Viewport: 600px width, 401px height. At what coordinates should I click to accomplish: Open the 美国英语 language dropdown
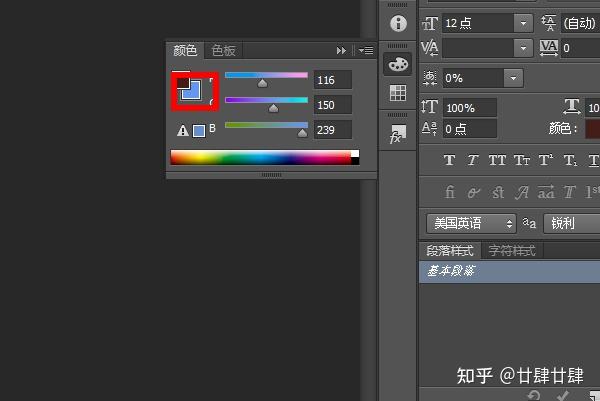click(x=471, y=223)
